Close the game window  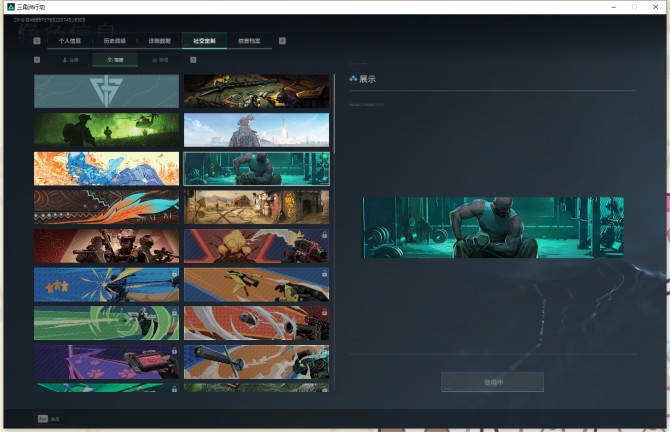(x=655, y=7)
